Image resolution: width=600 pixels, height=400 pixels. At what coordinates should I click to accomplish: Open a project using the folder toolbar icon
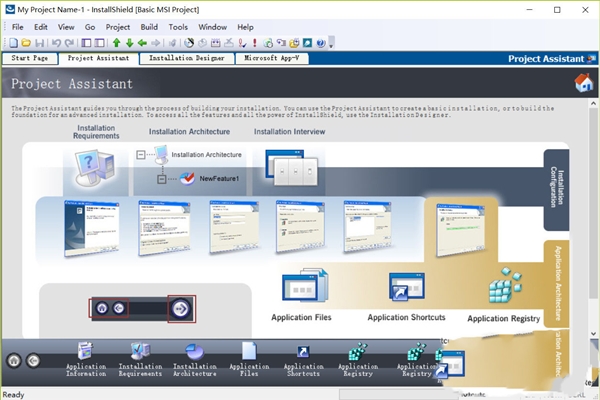point(26,43)
